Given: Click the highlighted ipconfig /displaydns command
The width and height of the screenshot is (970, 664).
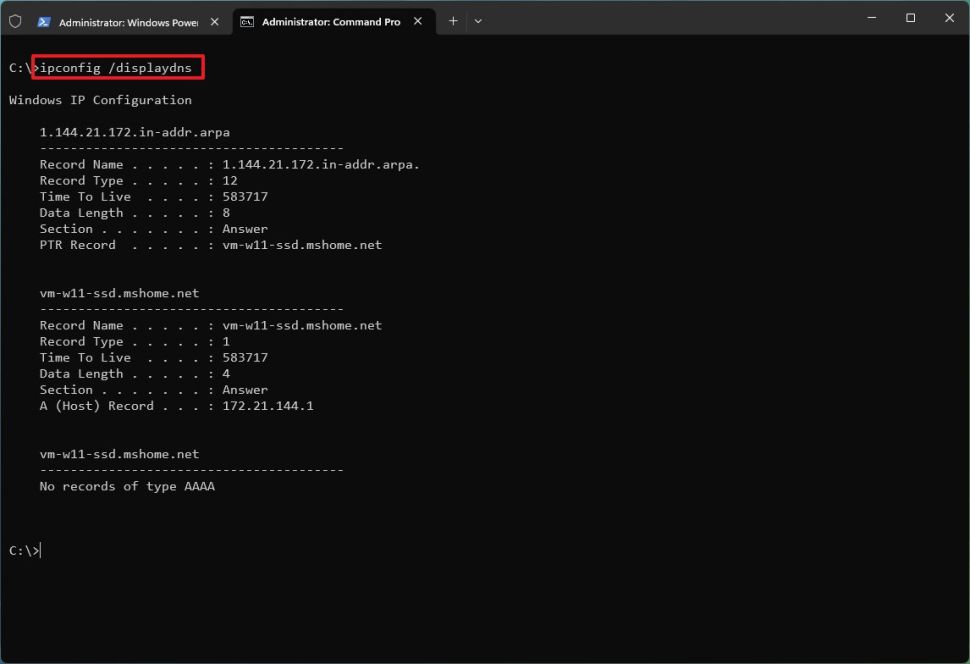Looking at the screenshot, I should (x=113, y=68).
